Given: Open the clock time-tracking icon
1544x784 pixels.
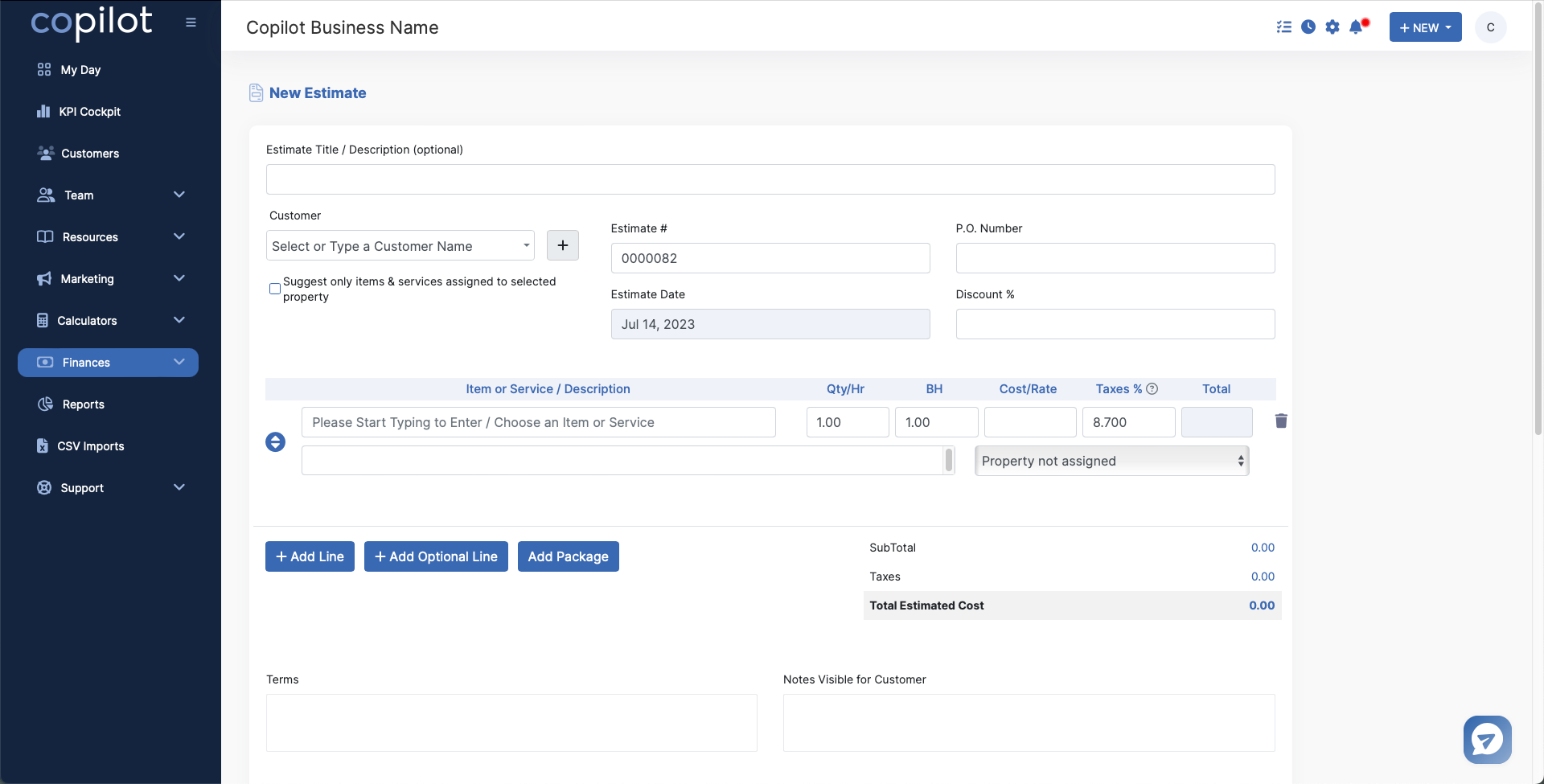Looking at the screenshot, I should (x=1308, y=27).
